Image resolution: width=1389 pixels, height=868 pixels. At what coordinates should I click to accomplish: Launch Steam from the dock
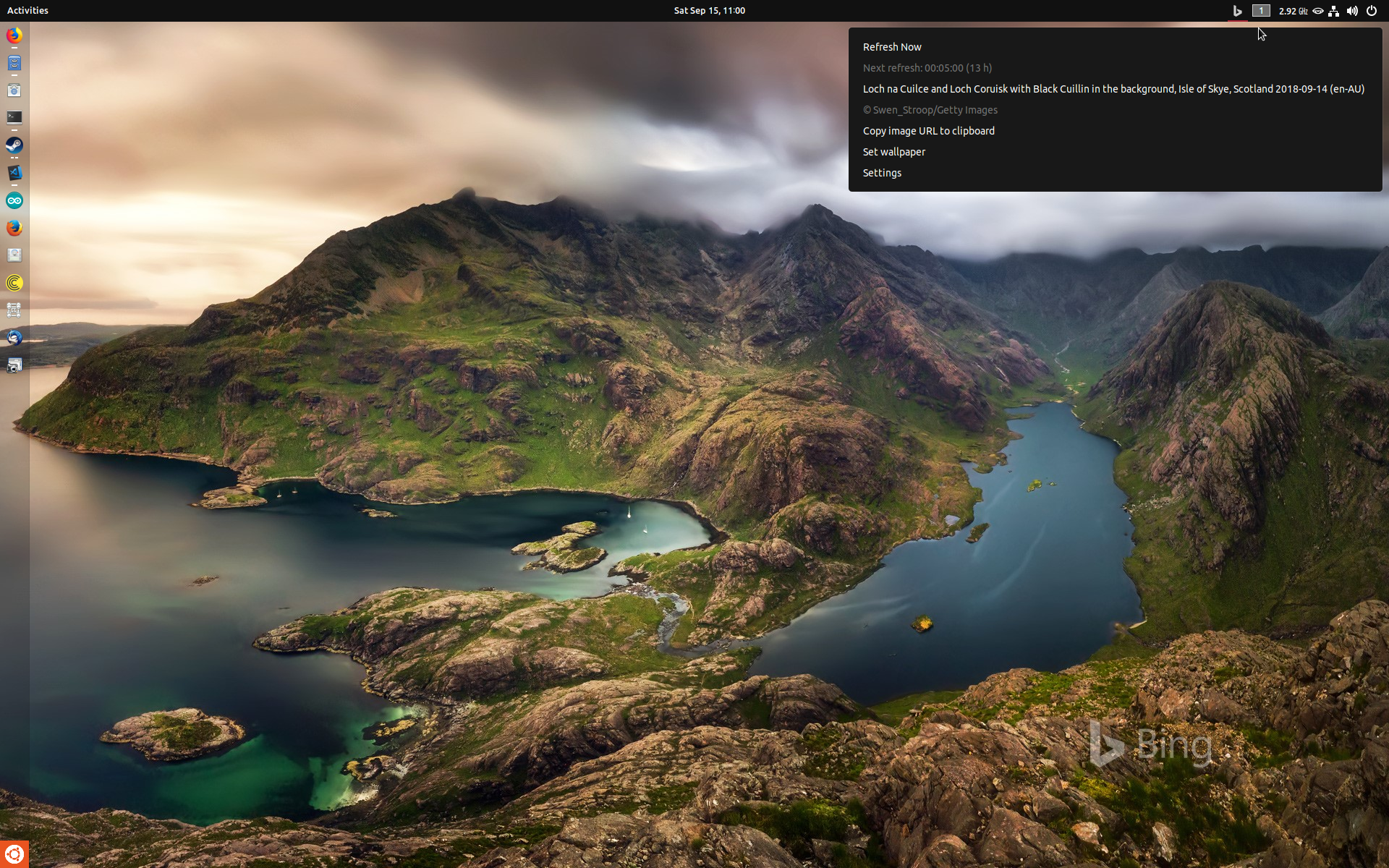14,145
